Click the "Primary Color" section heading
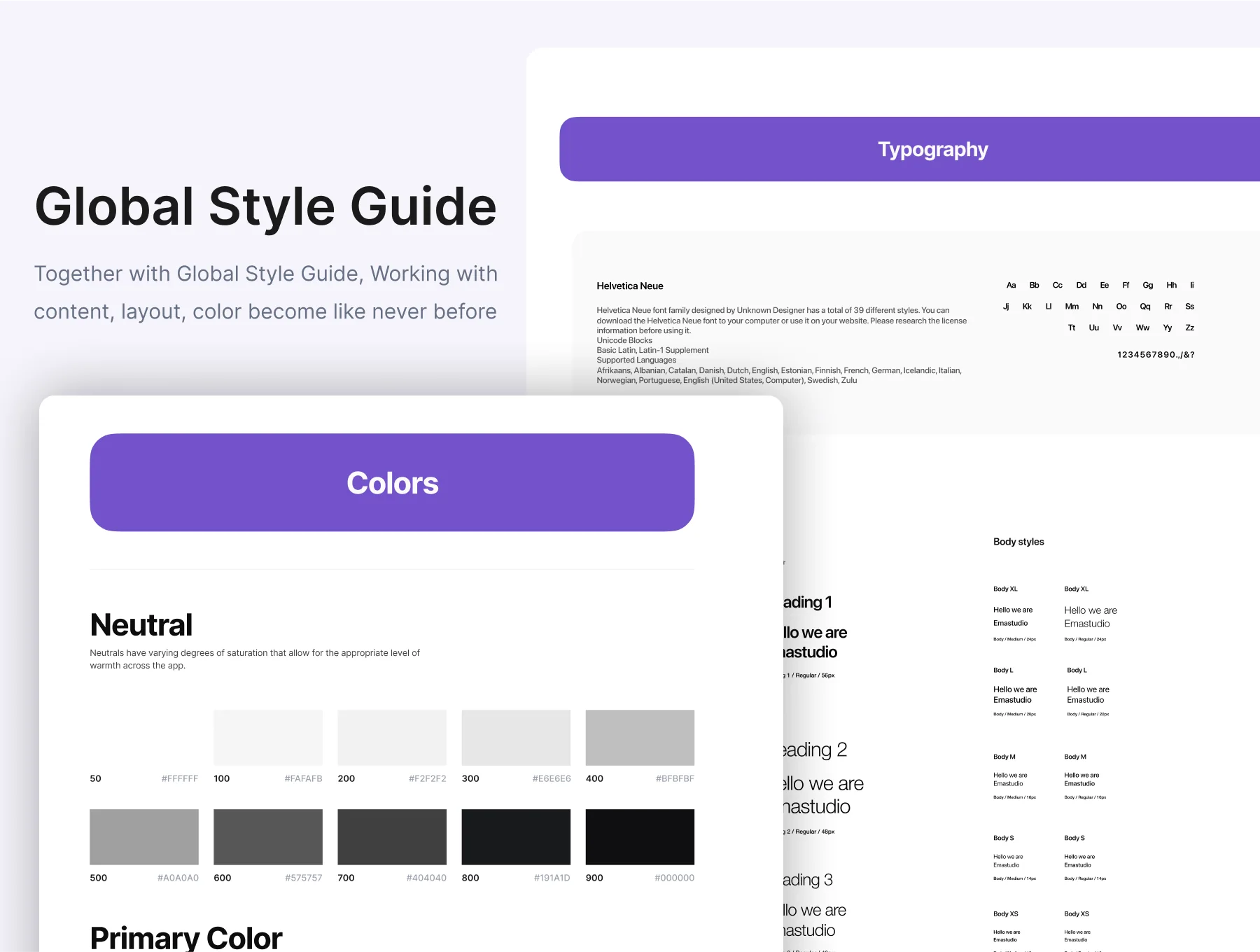Screen dimensions: 1260x952 [x=186, y=938]
